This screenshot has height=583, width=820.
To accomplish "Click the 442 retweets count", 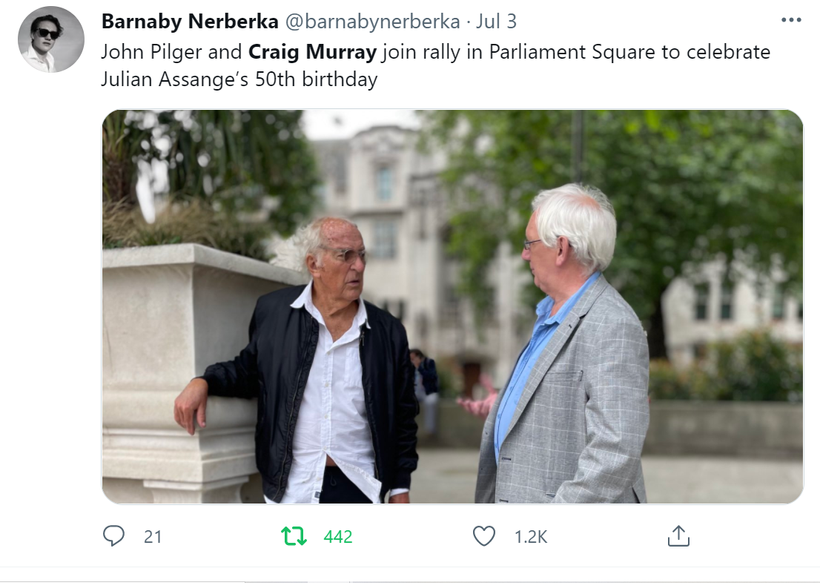I will (x=338, y=537).
